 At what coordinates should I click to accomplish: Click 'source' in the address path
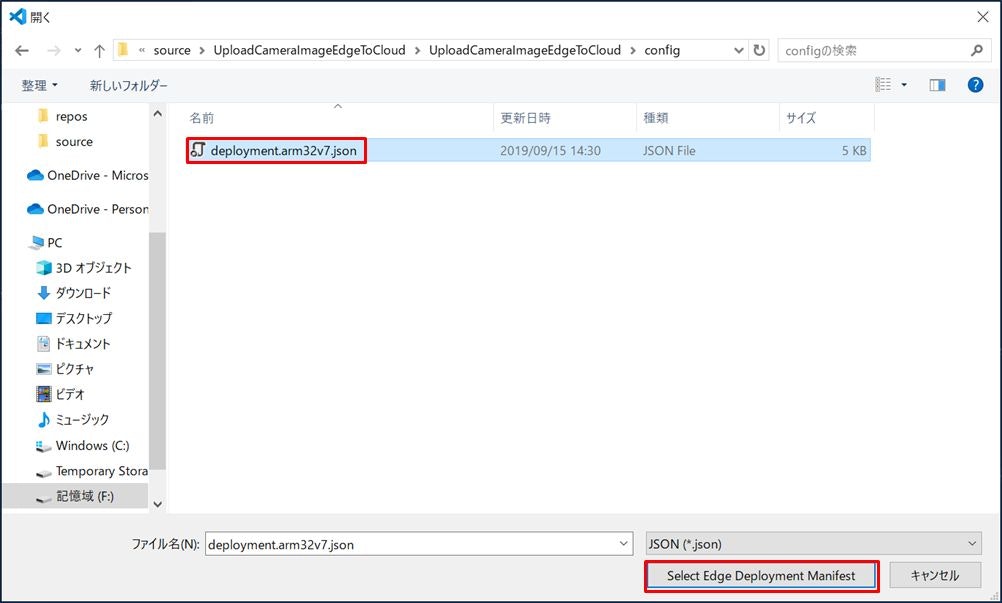[x=172, y=50]
